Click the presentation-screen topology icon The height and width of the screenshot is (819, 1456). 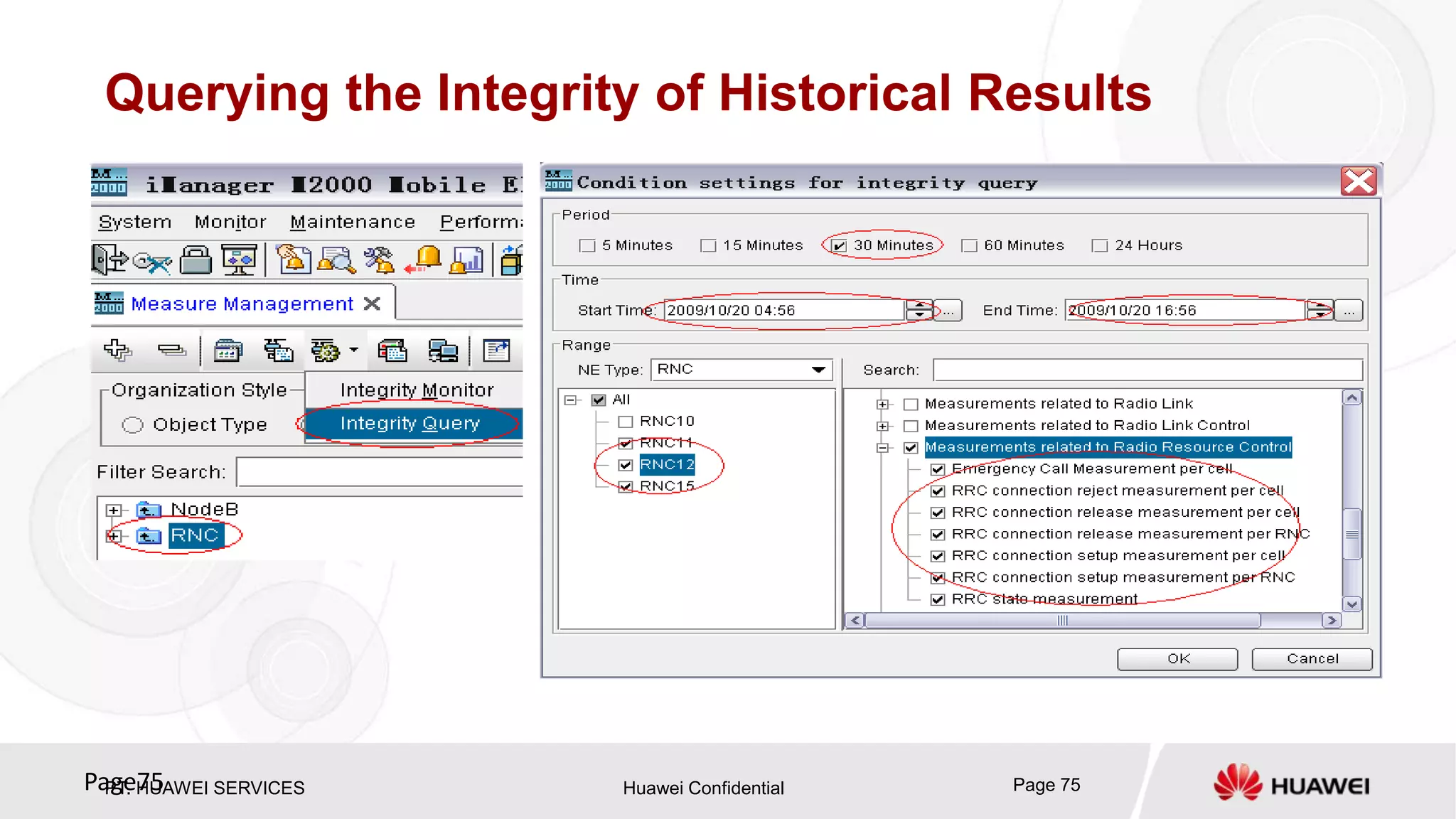[239, 259]
